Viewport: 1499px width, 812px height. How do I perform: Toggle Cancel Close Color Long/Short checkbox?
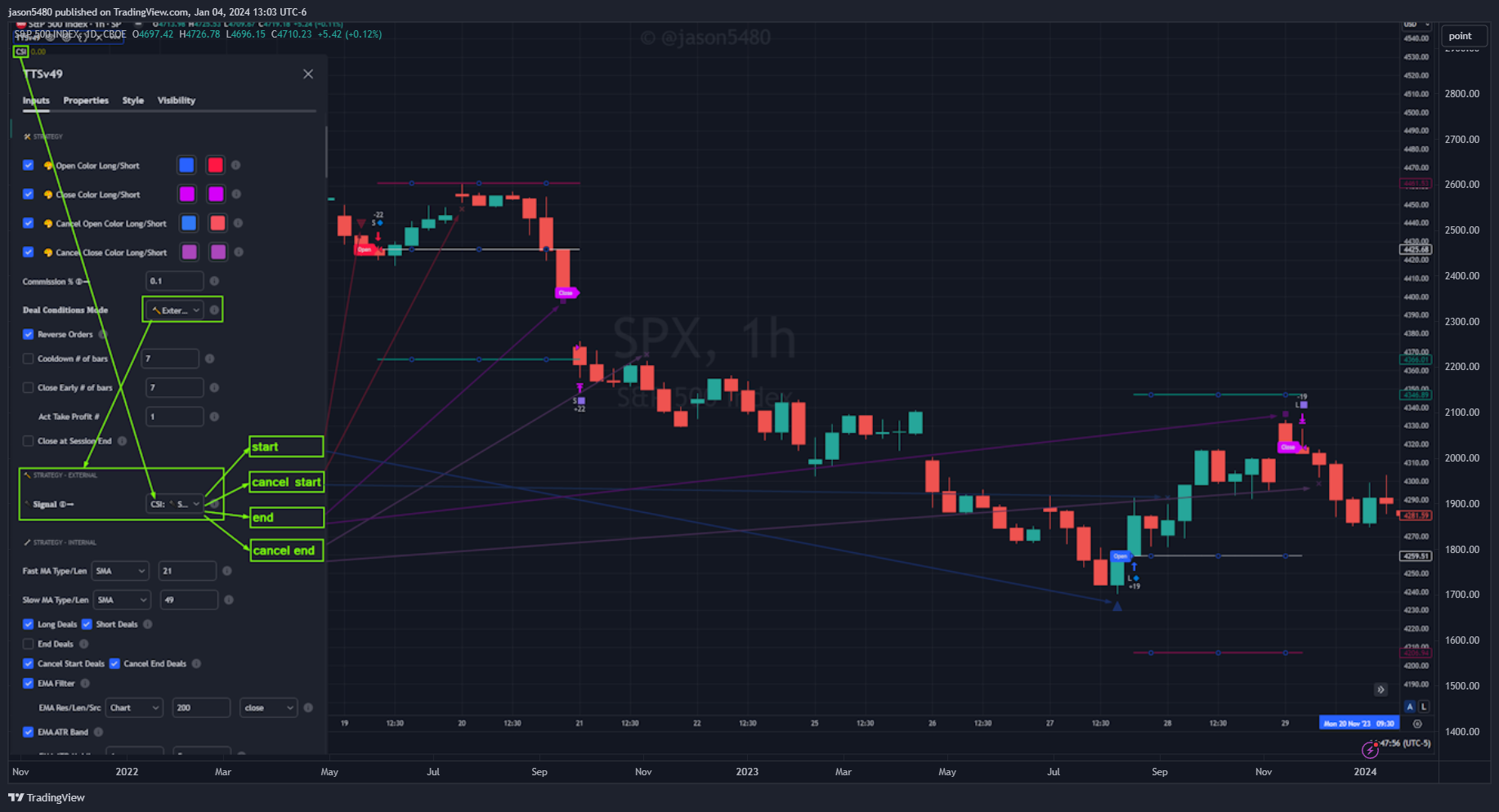coord(29,252)
